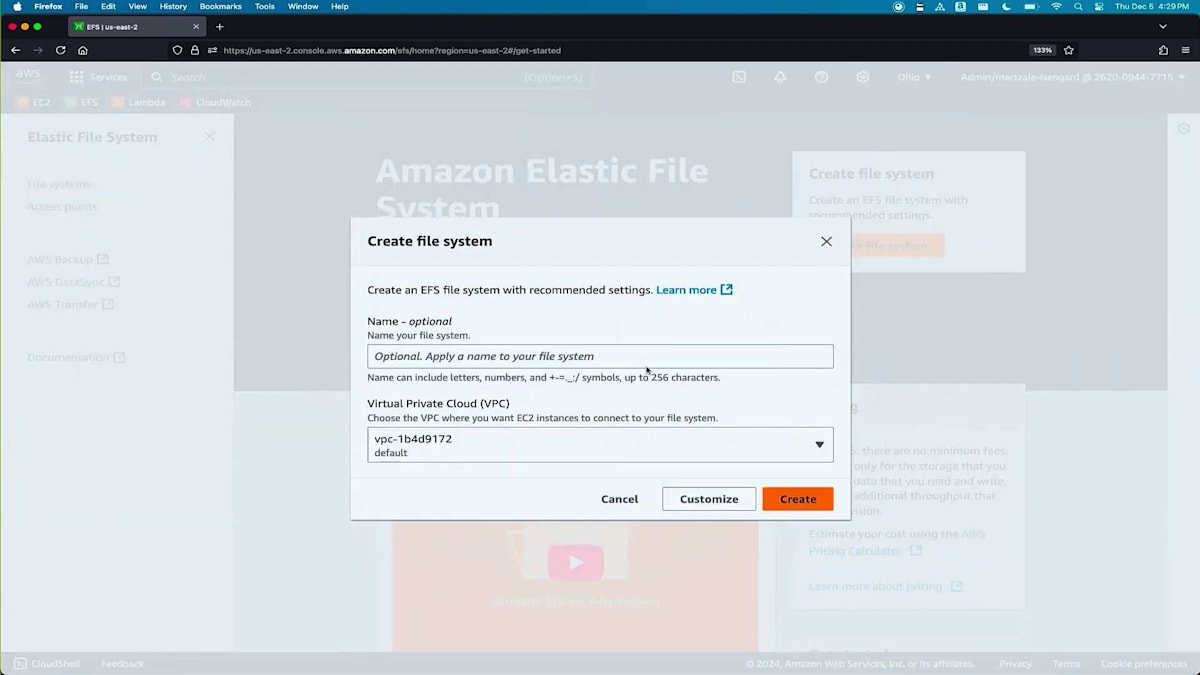Click the tracking protection shield icon
The height and width of the screenshot is (675, 1200).
click(178, 50)
